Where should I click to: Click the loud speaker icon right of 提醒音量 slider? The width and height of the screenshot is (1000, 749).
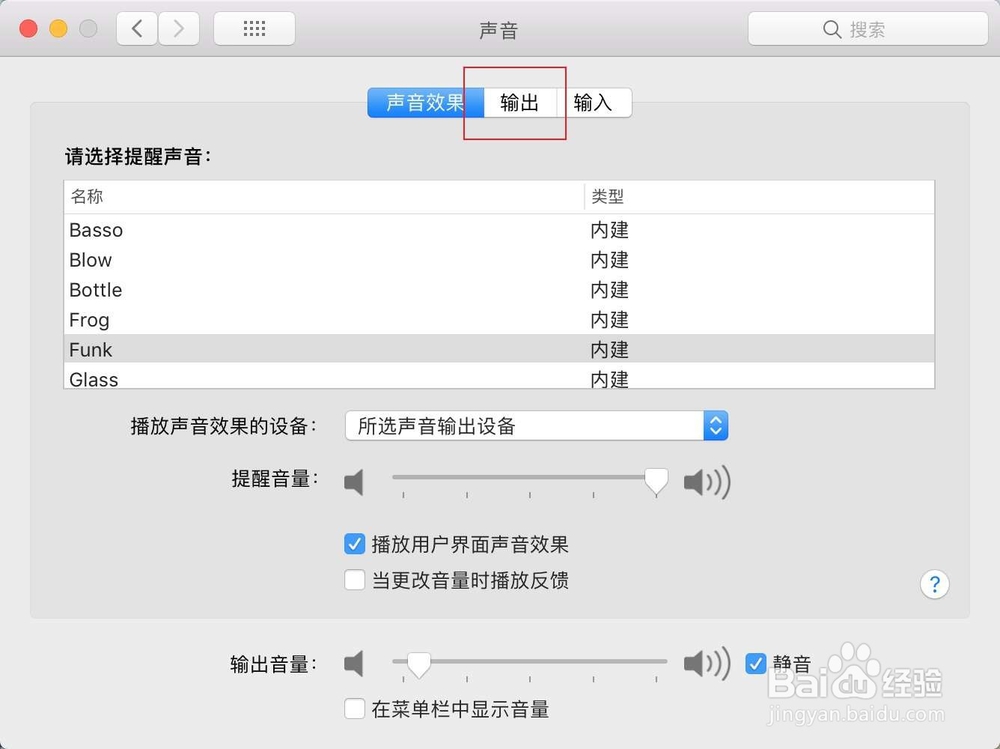(x=706, y=482)
